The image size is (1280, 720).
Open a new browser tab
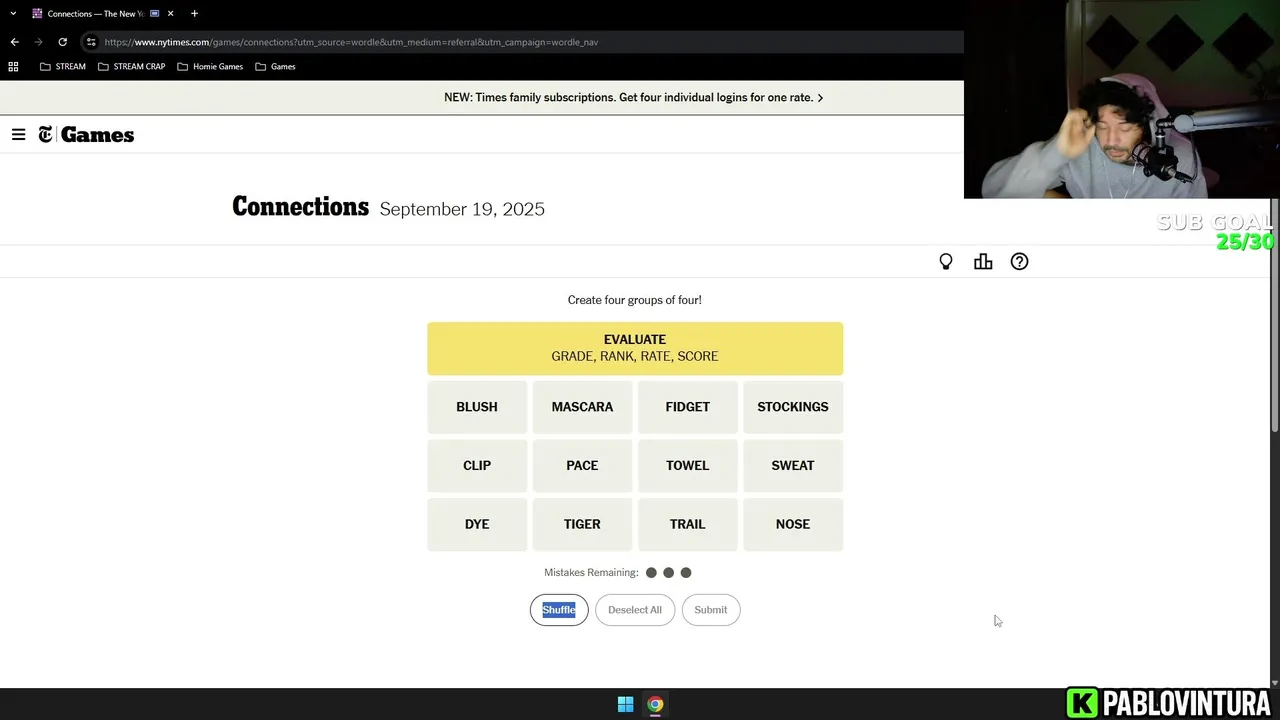(194, 14)
